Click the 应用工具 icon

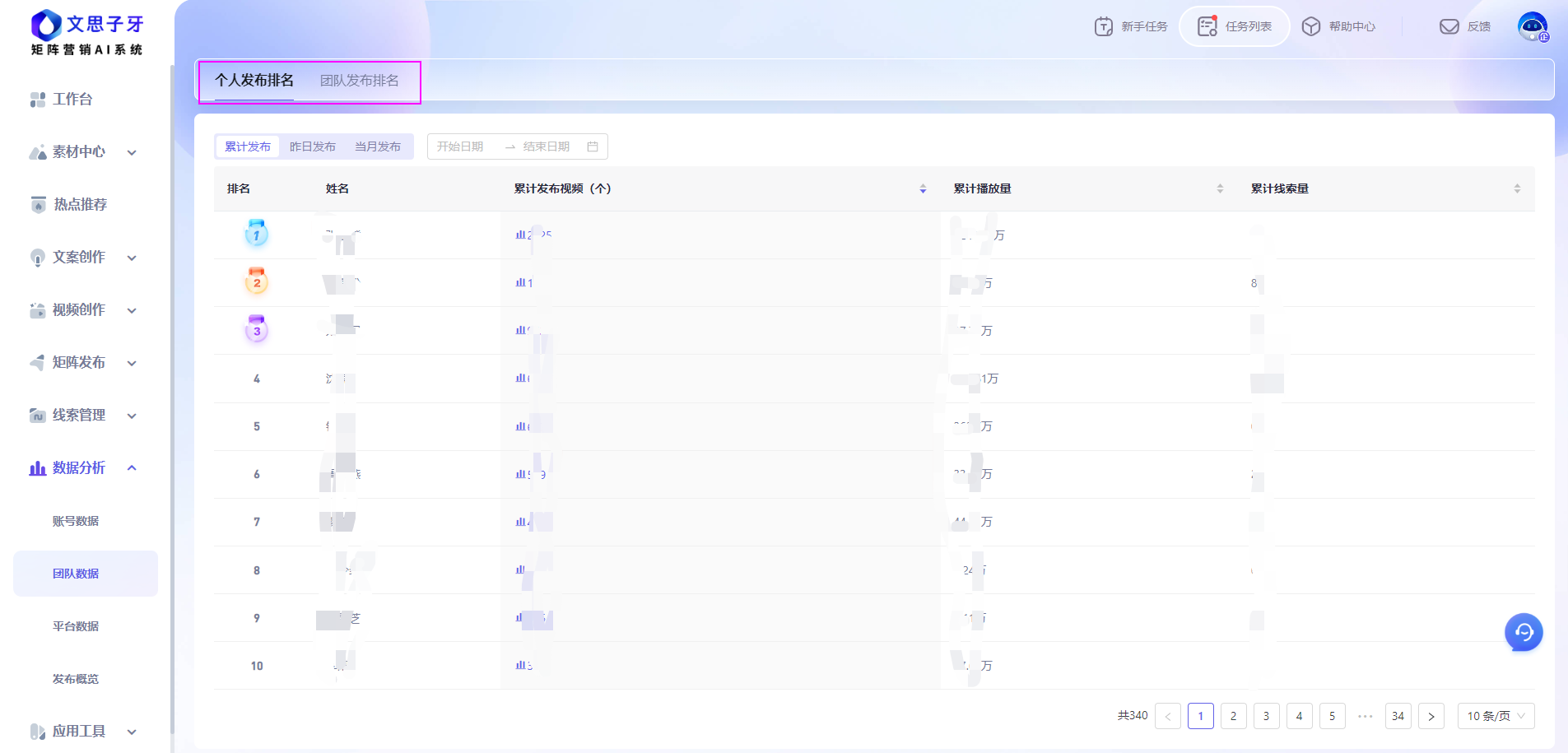tap(38, 732)
